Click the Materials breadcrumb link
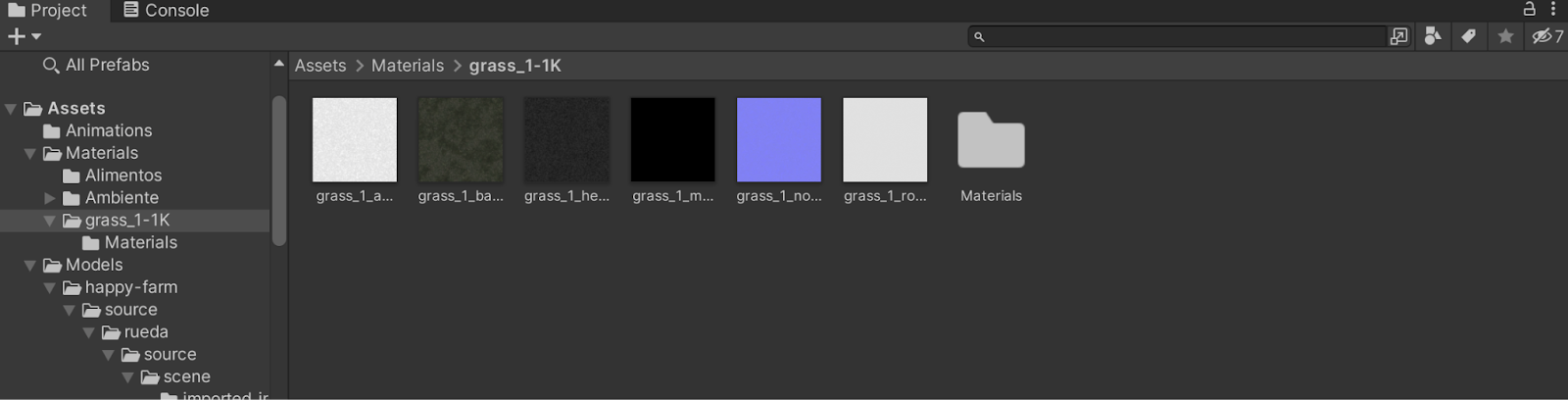 click(407, 66)
